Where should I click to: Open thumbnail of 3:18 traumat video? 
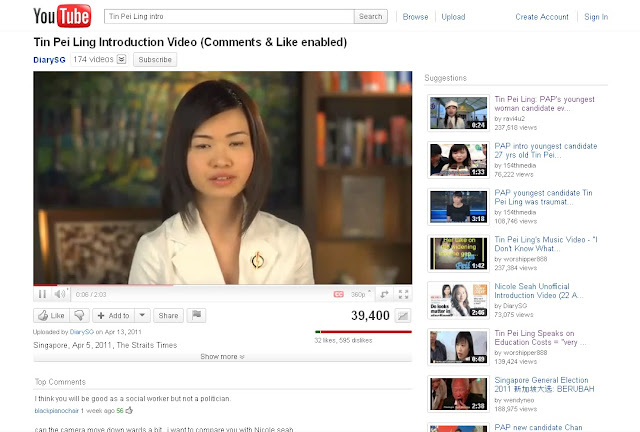point(458,207)
